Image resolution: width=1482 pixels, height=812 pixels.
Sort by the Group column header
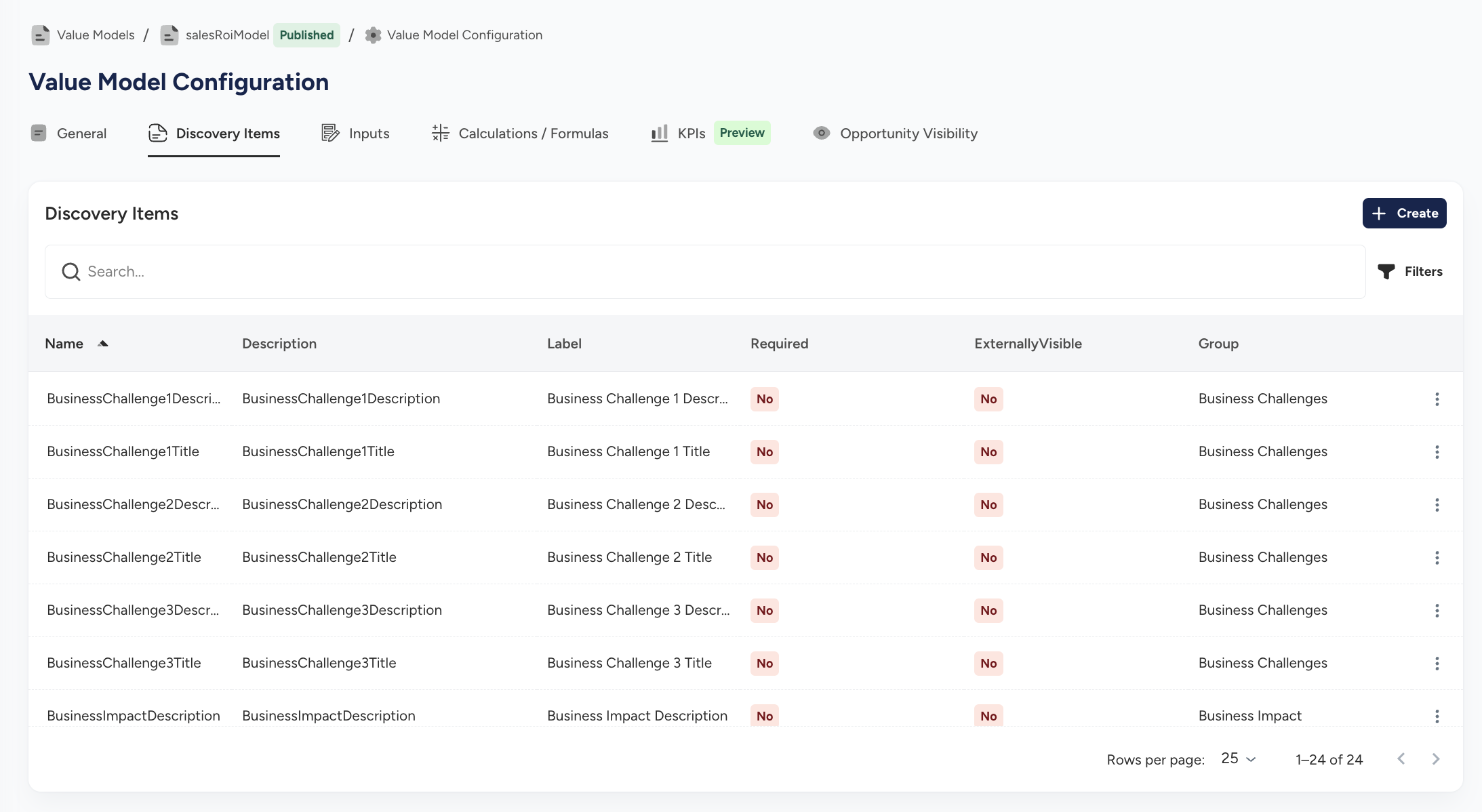click(1218, 344)
